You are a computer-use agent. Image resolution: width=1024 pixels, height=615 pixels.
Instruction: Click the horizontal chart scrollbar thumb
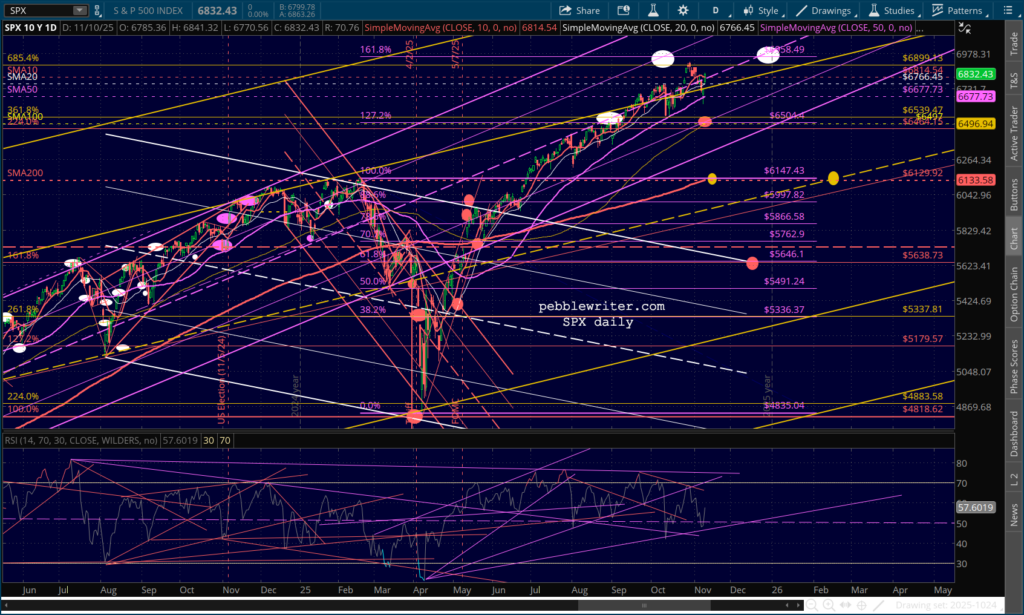644,605
